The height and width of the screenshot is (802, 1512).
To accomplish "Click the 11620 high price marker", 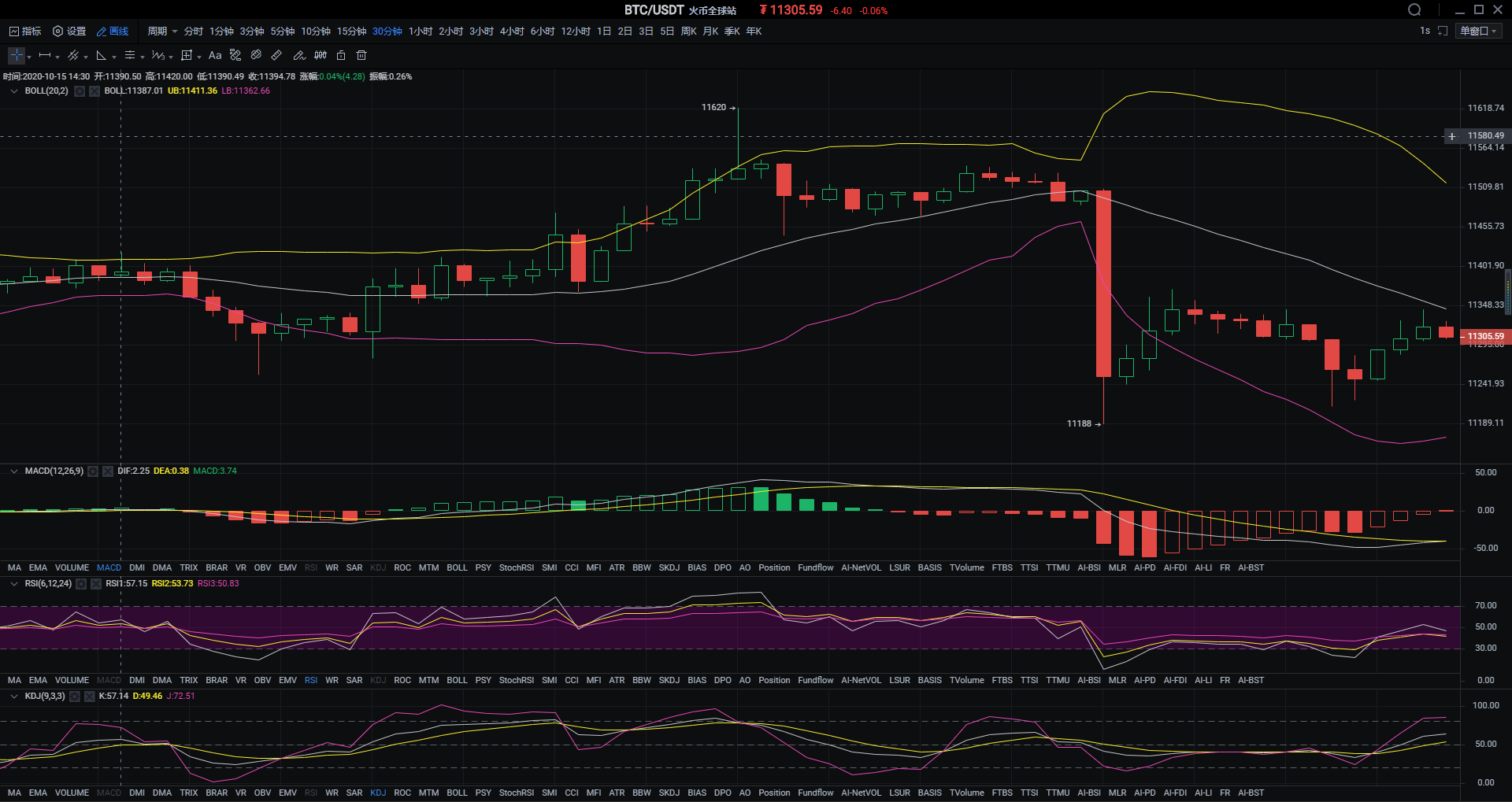I will (x=718, y=107).
